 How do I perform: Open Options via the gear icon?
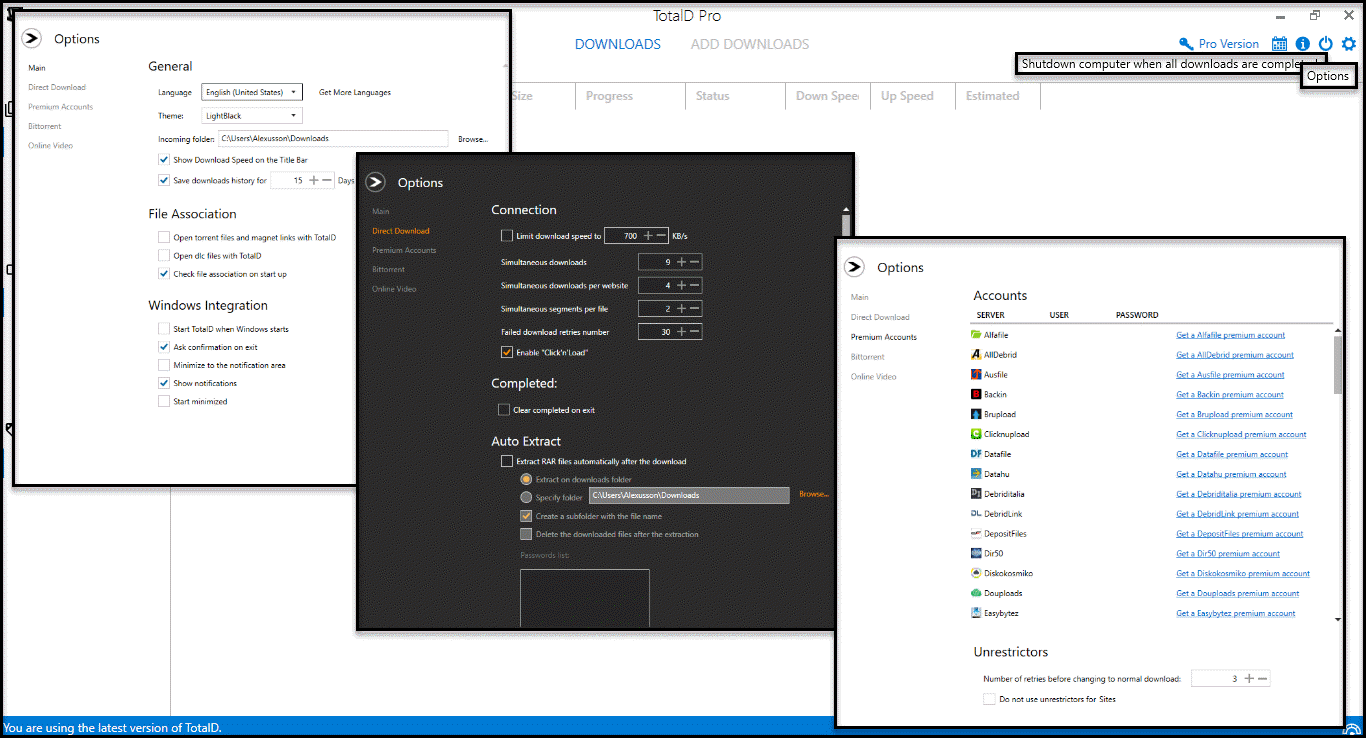1349,44
